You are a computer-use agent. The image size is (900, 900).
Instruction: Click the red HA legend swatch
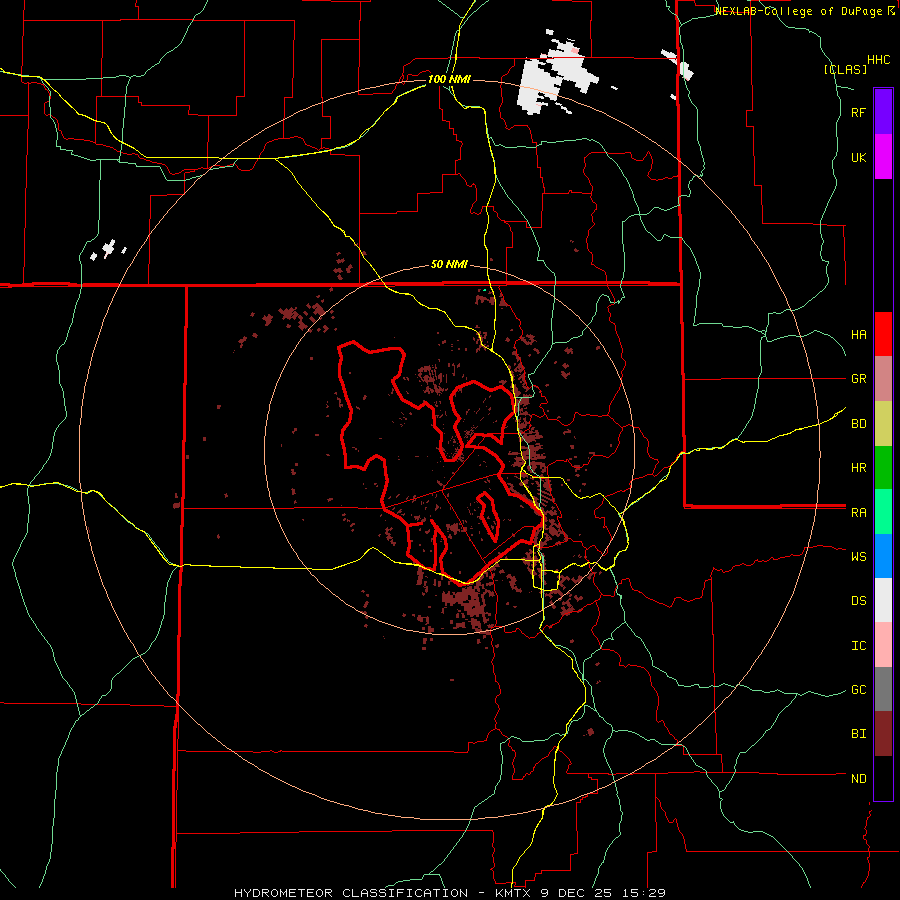883,334
